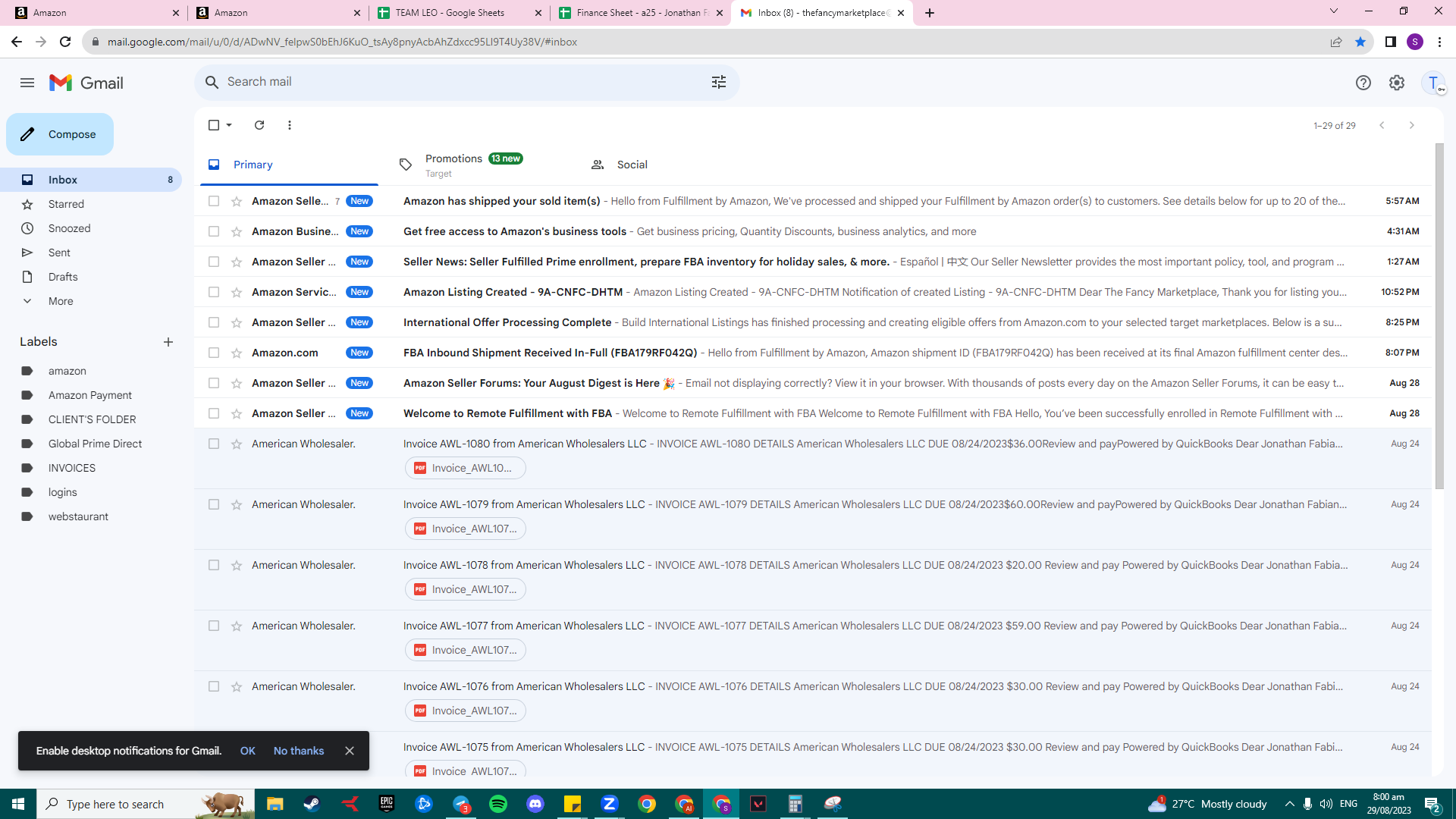Image resolution: width=1456 pixels, height=819 pixels.
Task: Open the select dropdown arrow beside select-all
Action: [x=229, y=125]
